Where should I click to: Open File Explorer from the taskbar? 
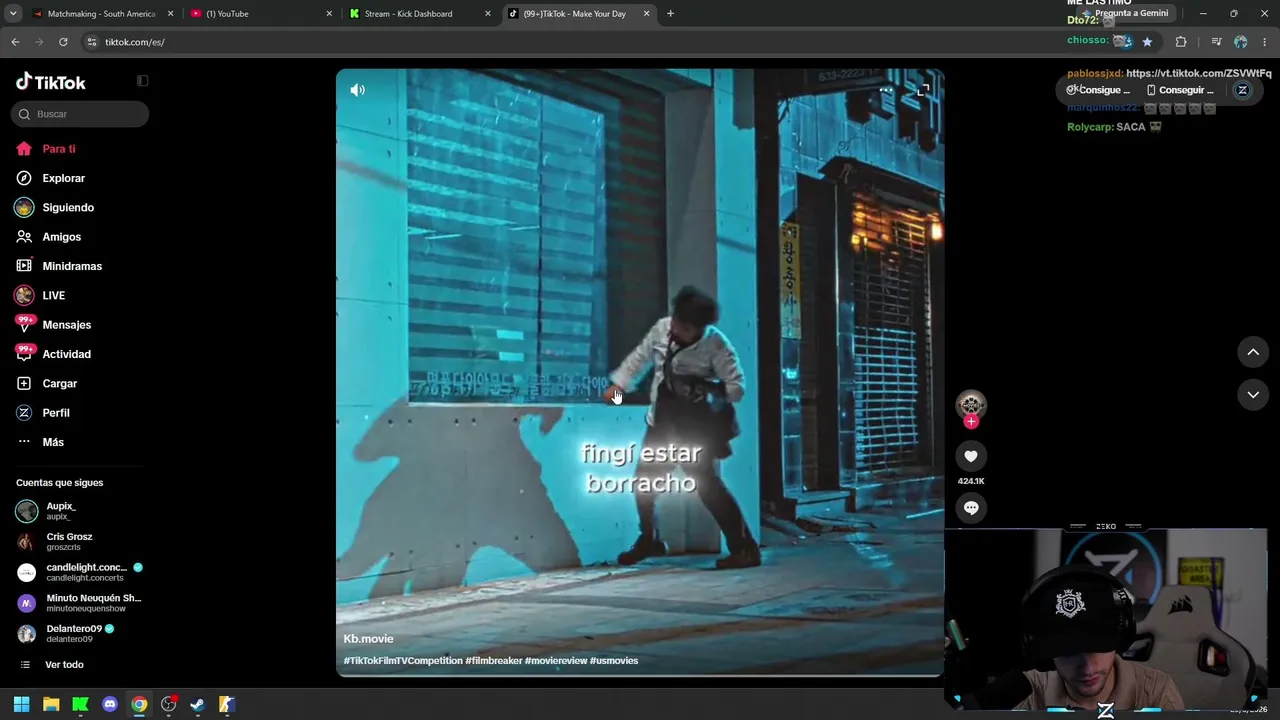51,704
